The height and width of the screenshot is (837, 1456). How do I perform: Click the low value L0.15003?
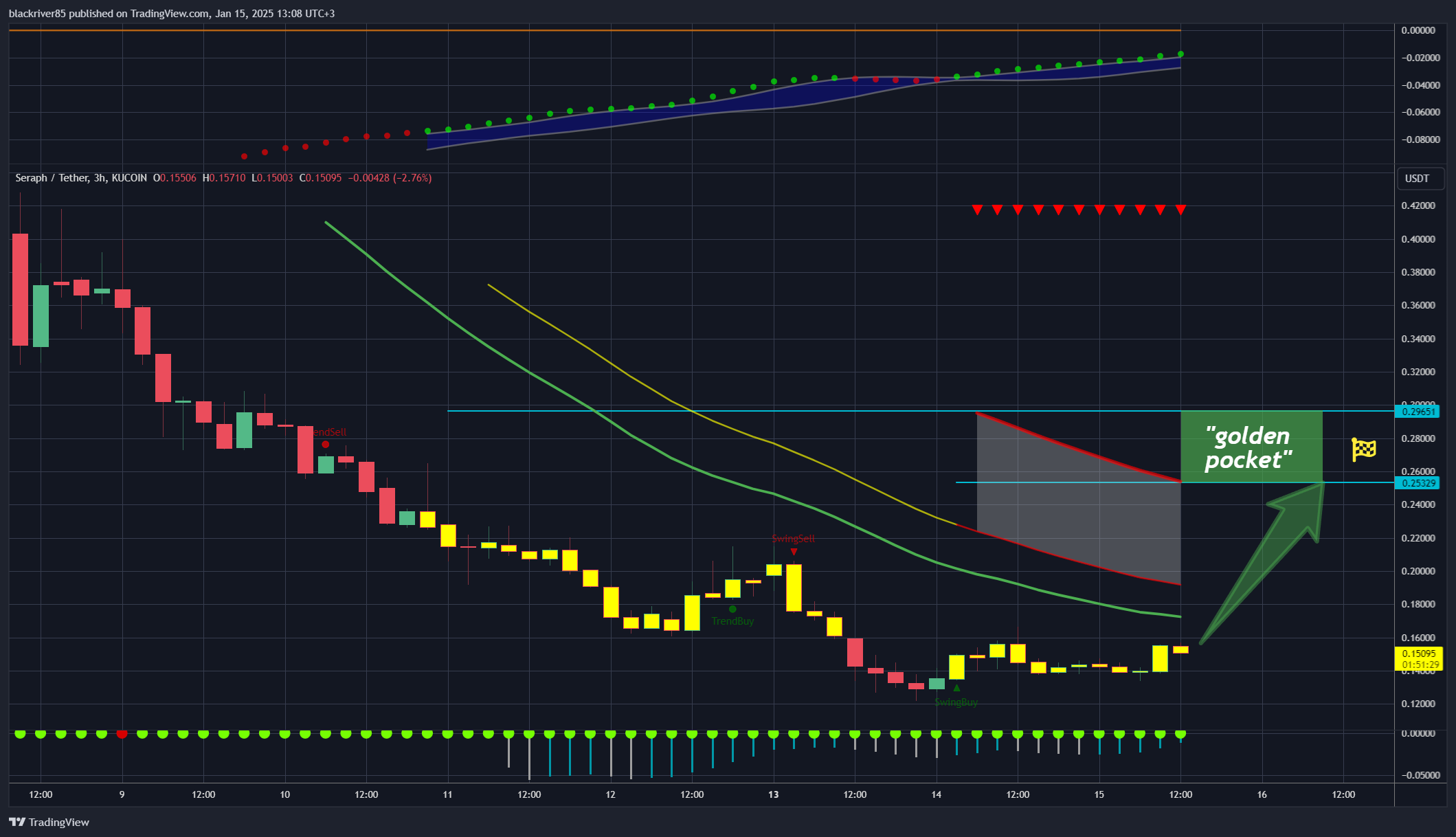point(272,178)
